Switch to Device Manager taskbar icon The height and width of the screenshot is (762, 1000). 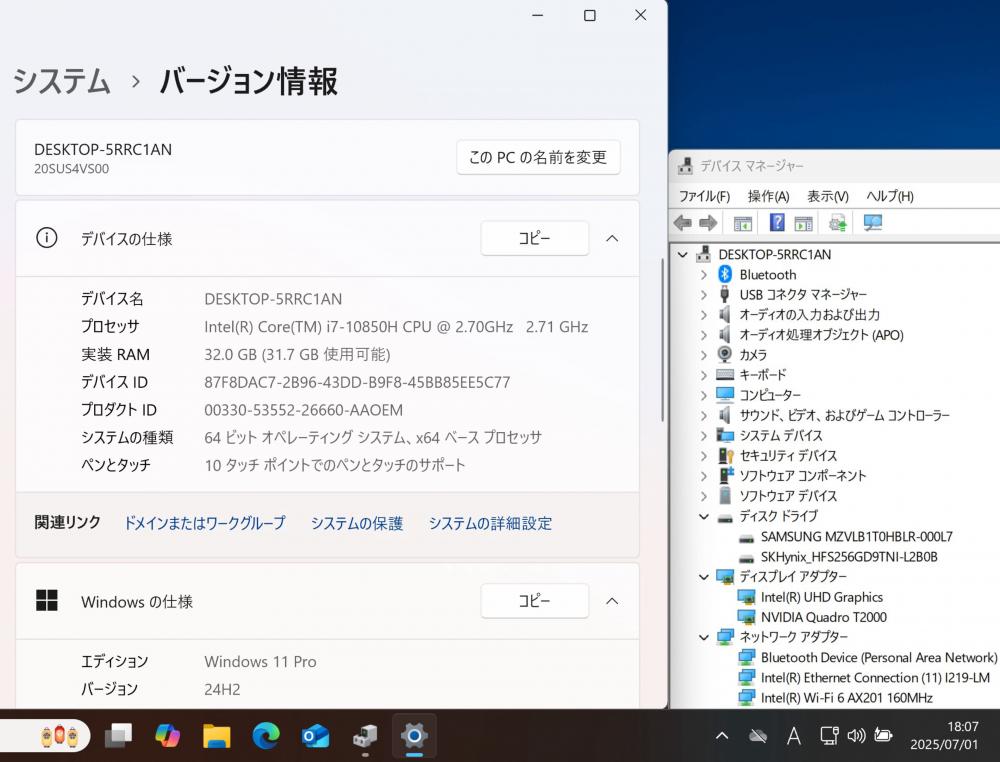(x=365, y=736)
